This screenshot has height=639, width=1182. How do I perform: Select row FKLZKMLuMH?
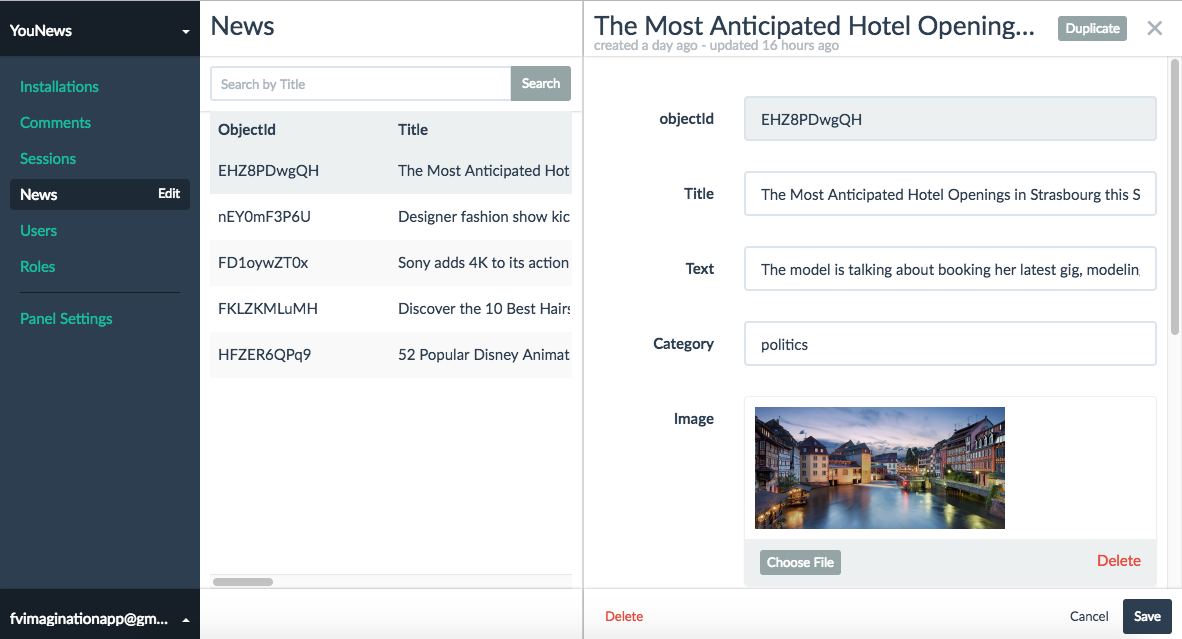390,309
